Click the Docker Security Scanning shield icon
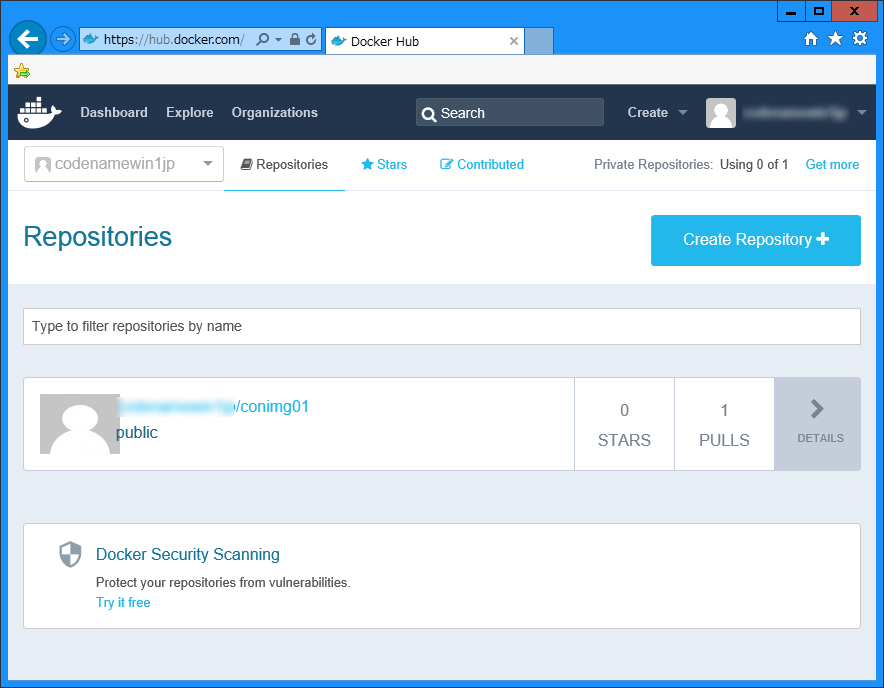The height and width of the screenshot is (688, 884). click(x=70, y=554)
